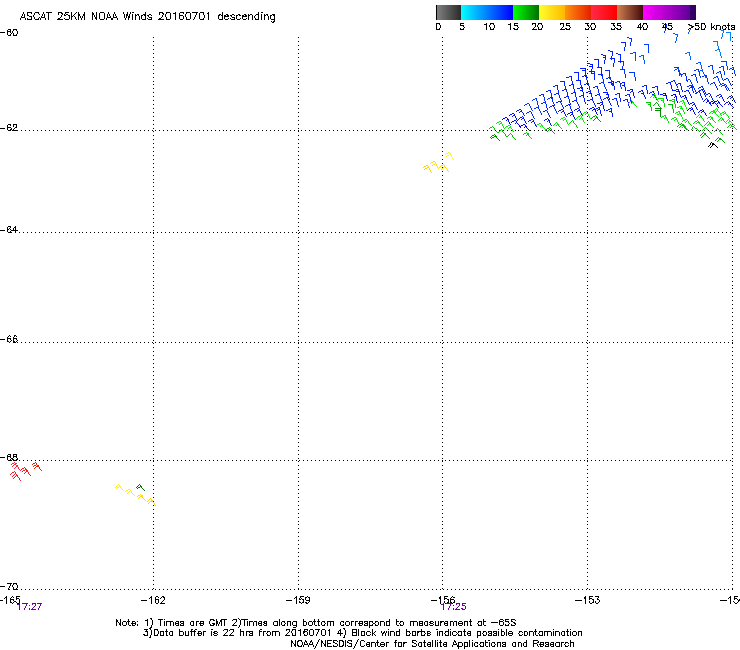Viewport: 740px width, 650px height.
Task: Click the cyan 5-10 knots color segment
Action: (x=473, y=12)
